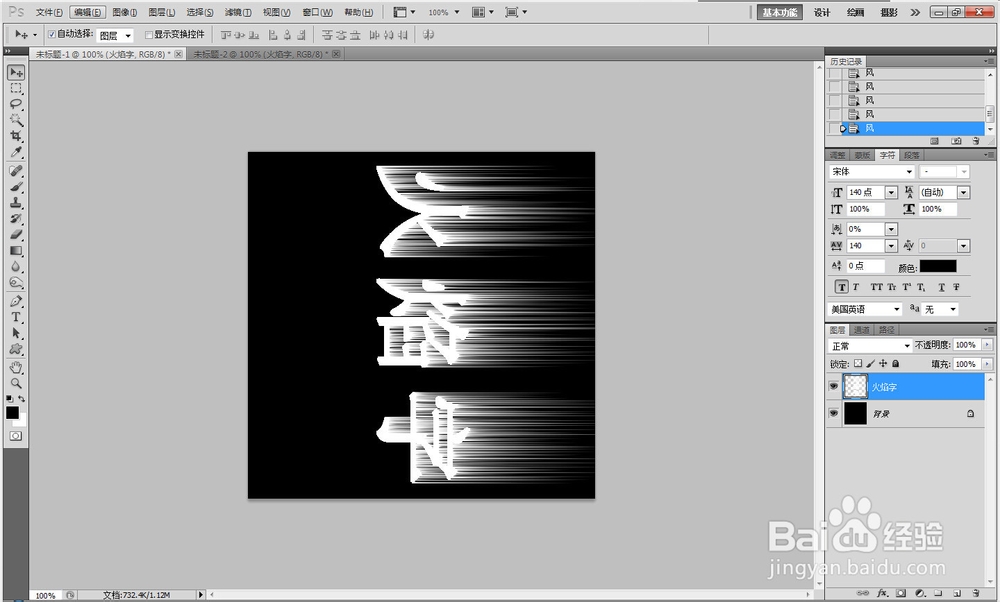
Task: Open font size 140 点 dropdown
Action: click(x=891, y=193)
